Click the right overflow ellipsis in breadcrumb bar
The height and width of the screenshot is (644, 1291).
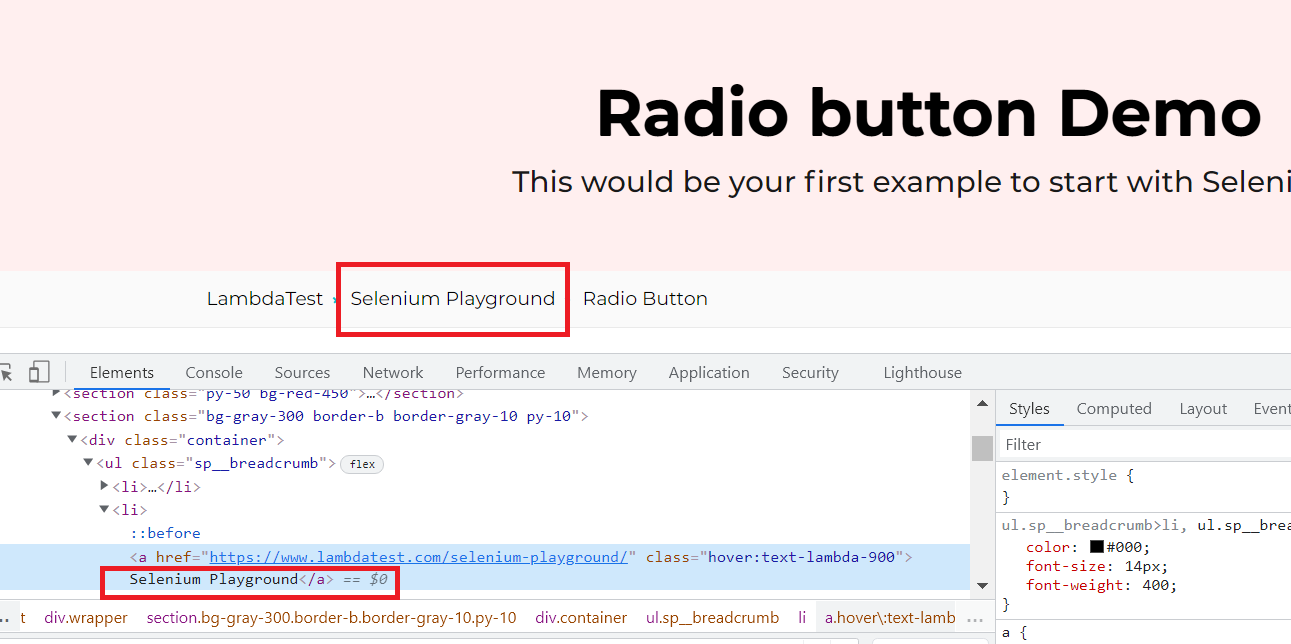(977, 617)
